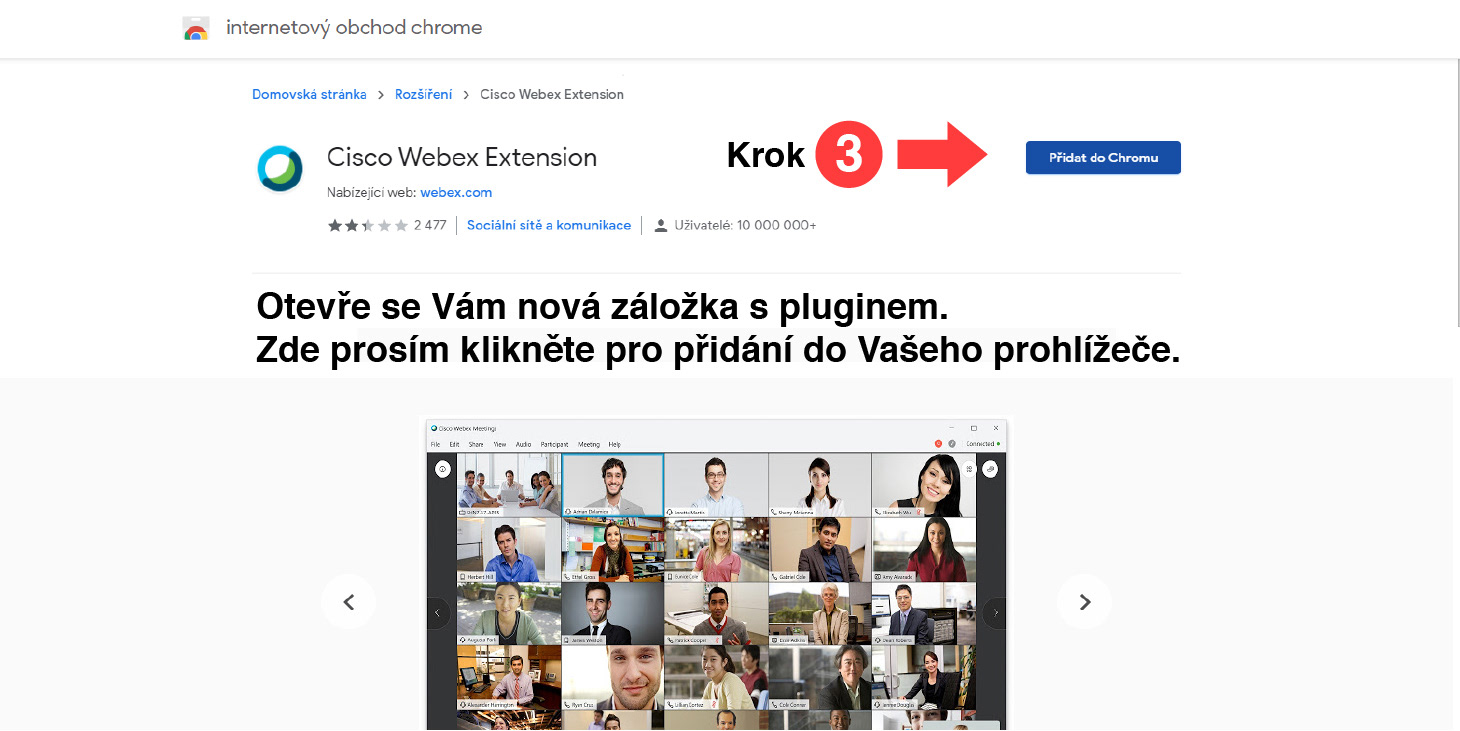Open Sociální sítě a komunikace category link

click(x=549, y=225)
